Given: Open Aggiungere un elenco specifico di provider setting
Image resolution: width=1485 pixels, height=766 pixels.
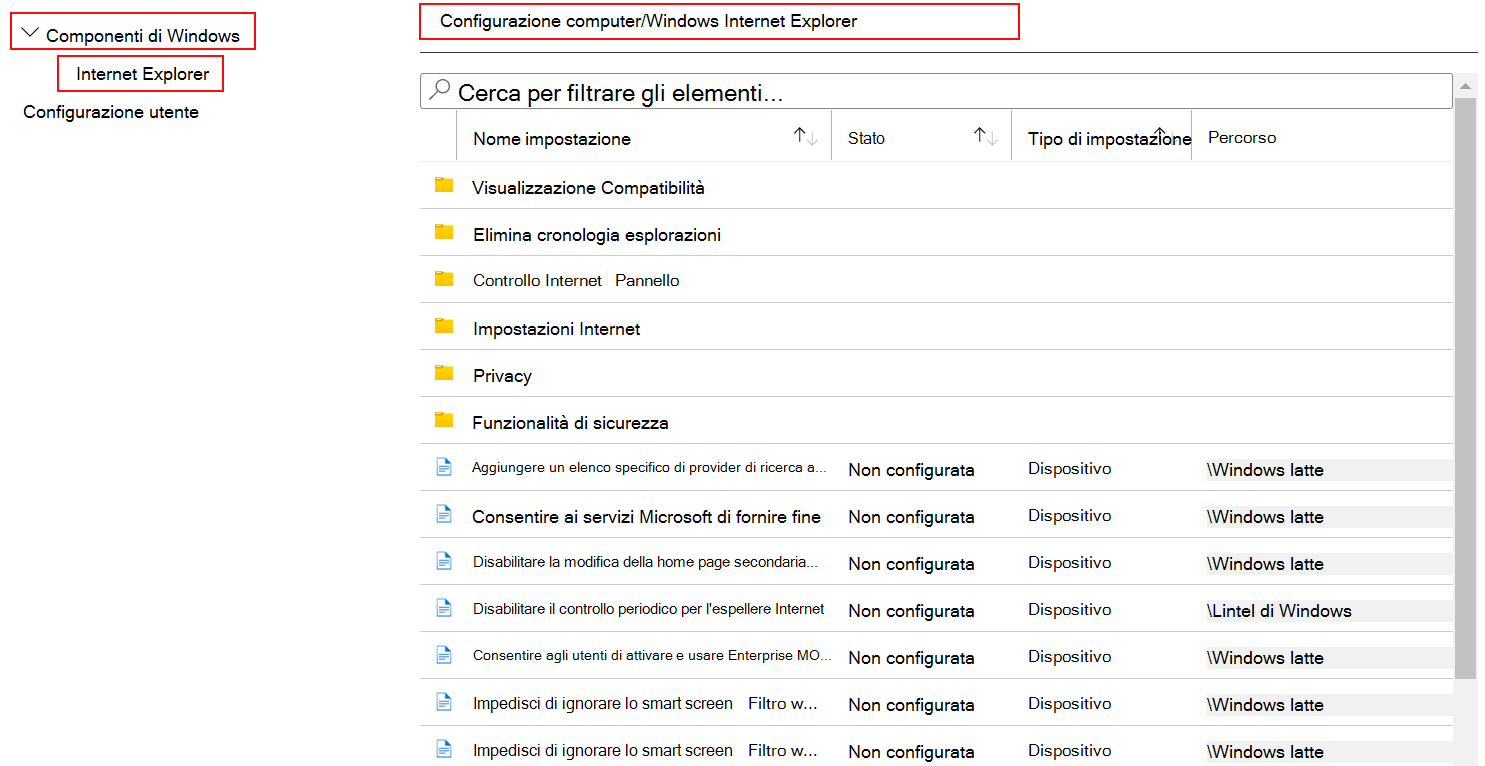Looking at the screenshot, I should pyautogui.click(x=650, y=467).
